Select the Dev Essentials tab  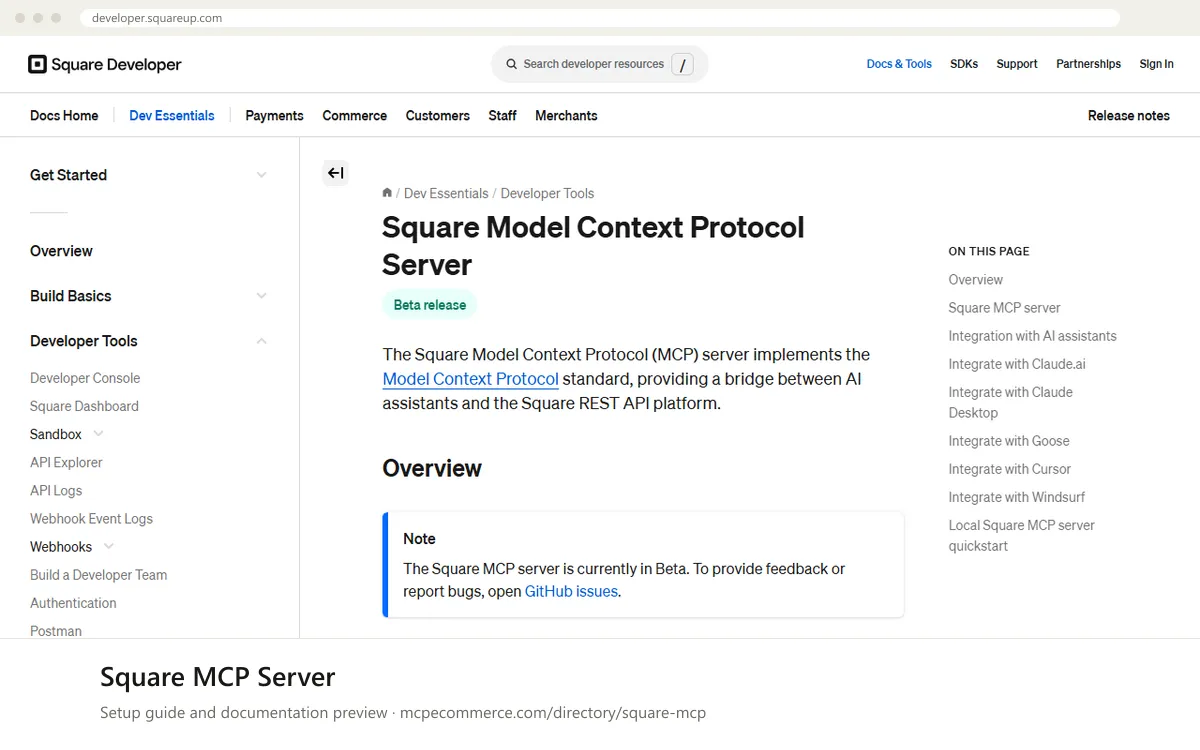[172, 115]
